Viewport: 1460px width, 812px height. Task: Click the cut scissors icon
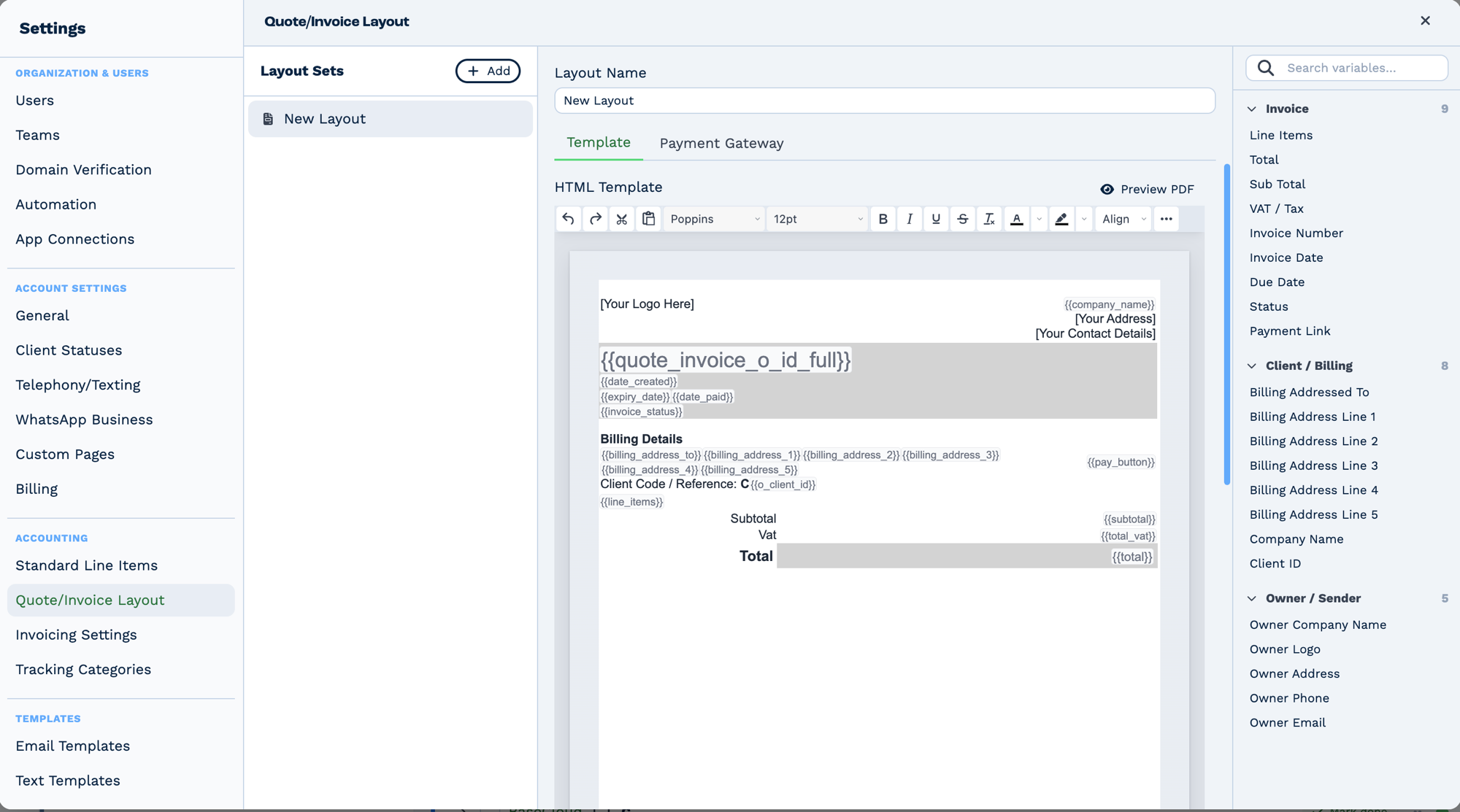click(622, 219)
